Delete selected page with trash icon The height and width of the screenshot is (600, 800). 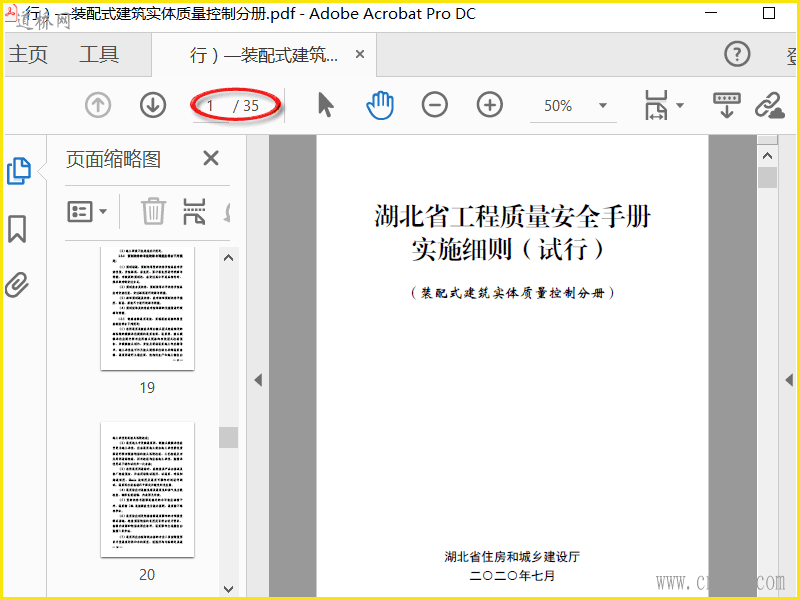pos(153,211)
